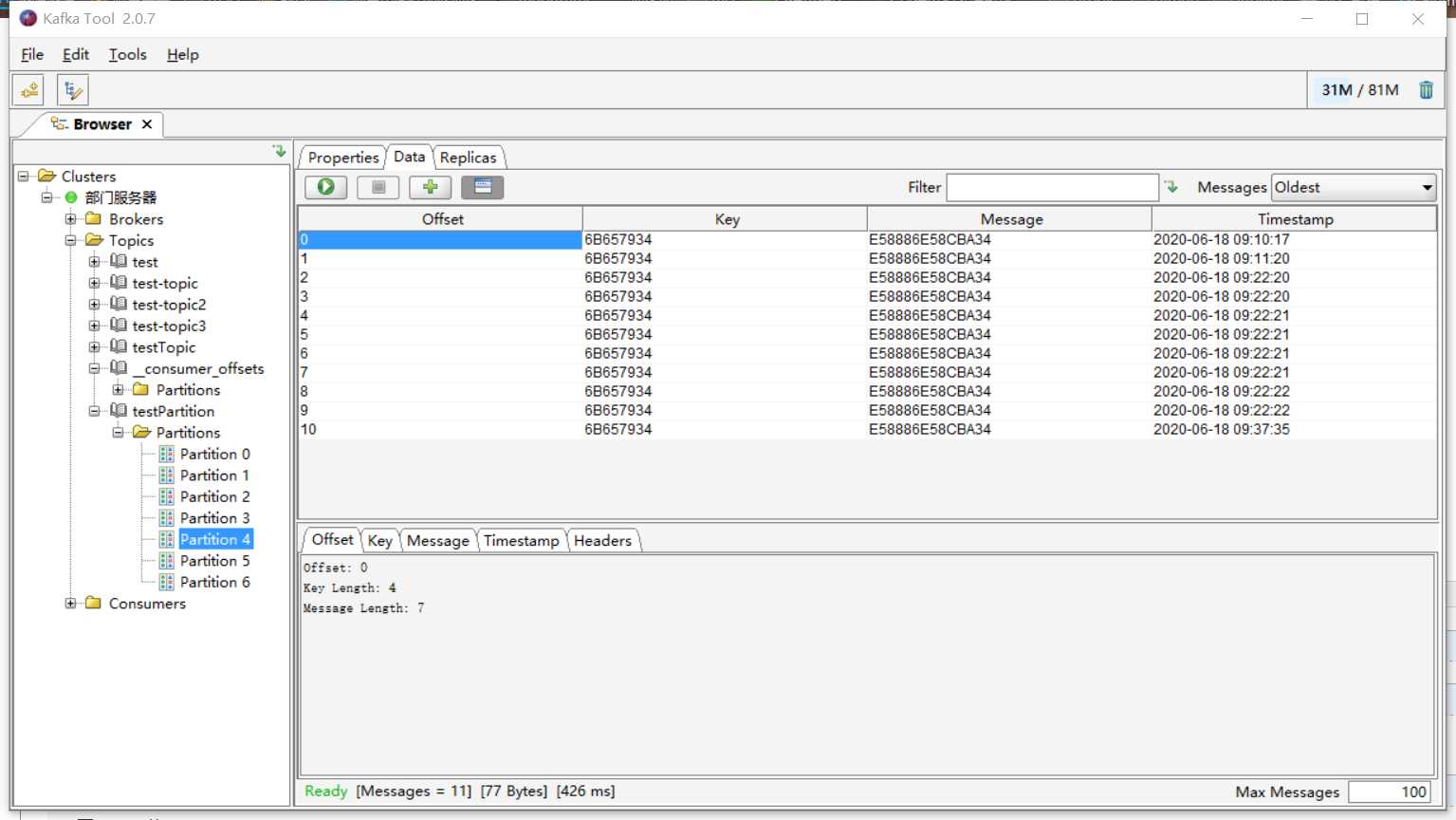Select the highlighted Partition 4 item
Image resolution: width=1456 pixels, height=820 pixels.
[x=215, y=539]
